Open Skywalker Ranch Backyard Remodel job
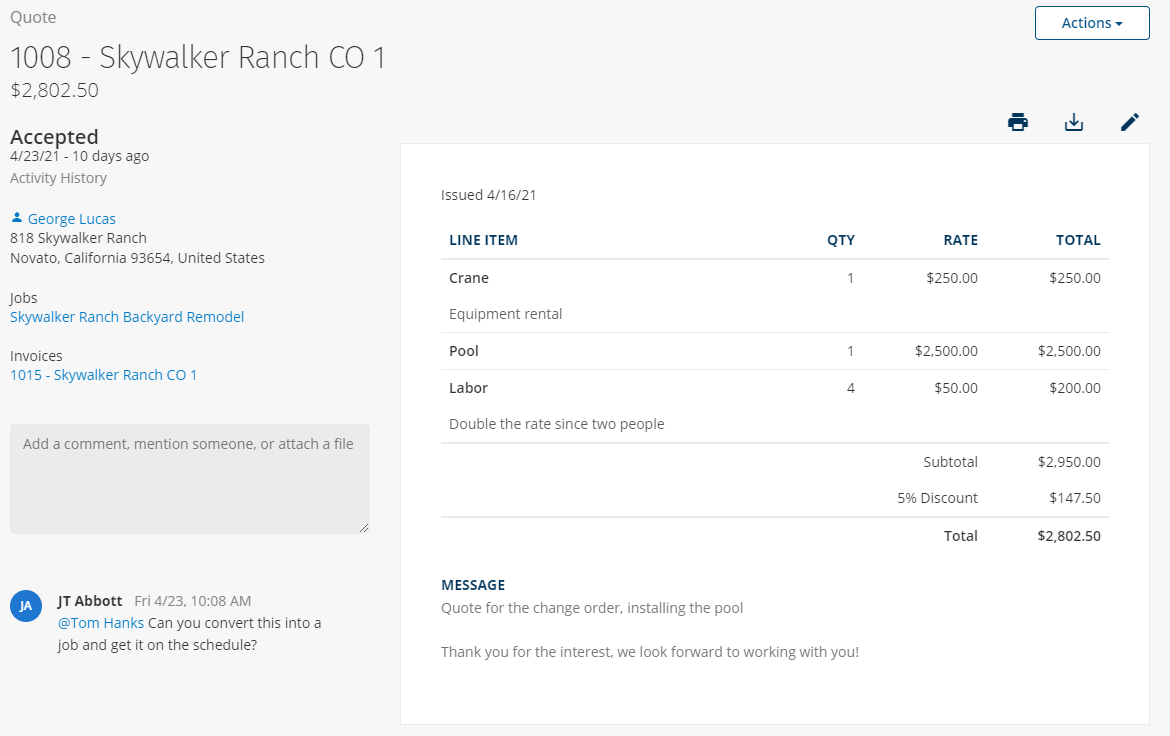Image resolution: width=1170 pixels, height=736 pixels. click(127, 317)
